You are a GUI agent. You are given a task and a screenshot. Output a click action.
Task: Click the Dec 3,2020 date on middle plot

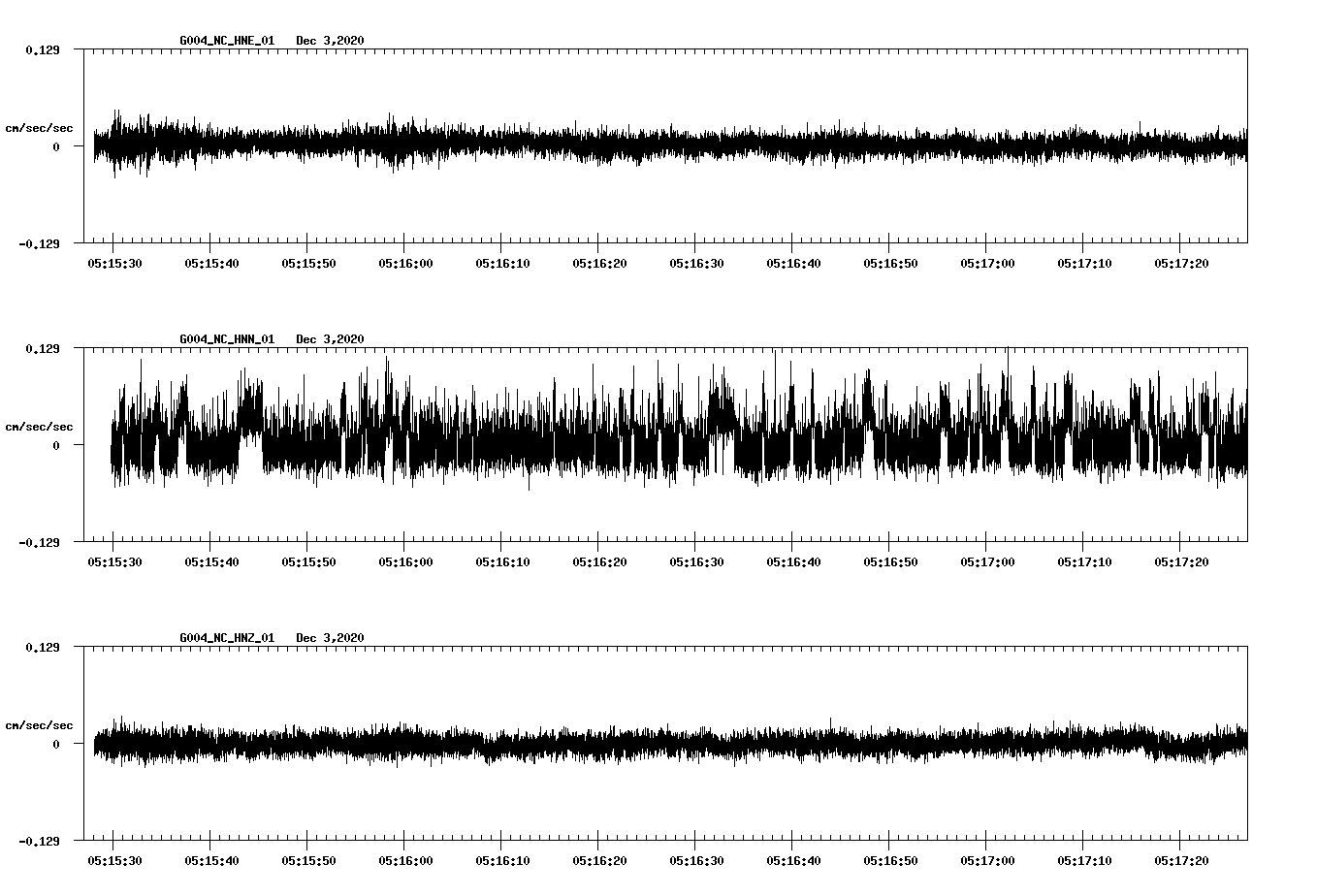(332, 340)
